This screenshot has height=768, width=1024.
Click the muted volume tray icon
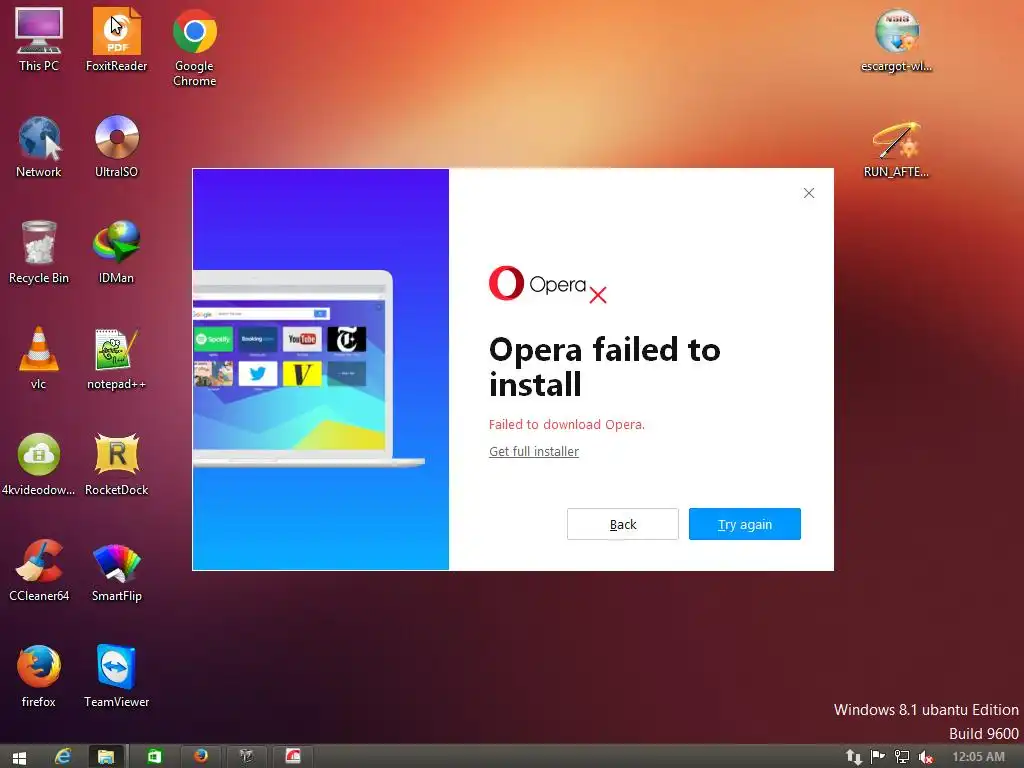pyautogui.click(x=925, y=757)
